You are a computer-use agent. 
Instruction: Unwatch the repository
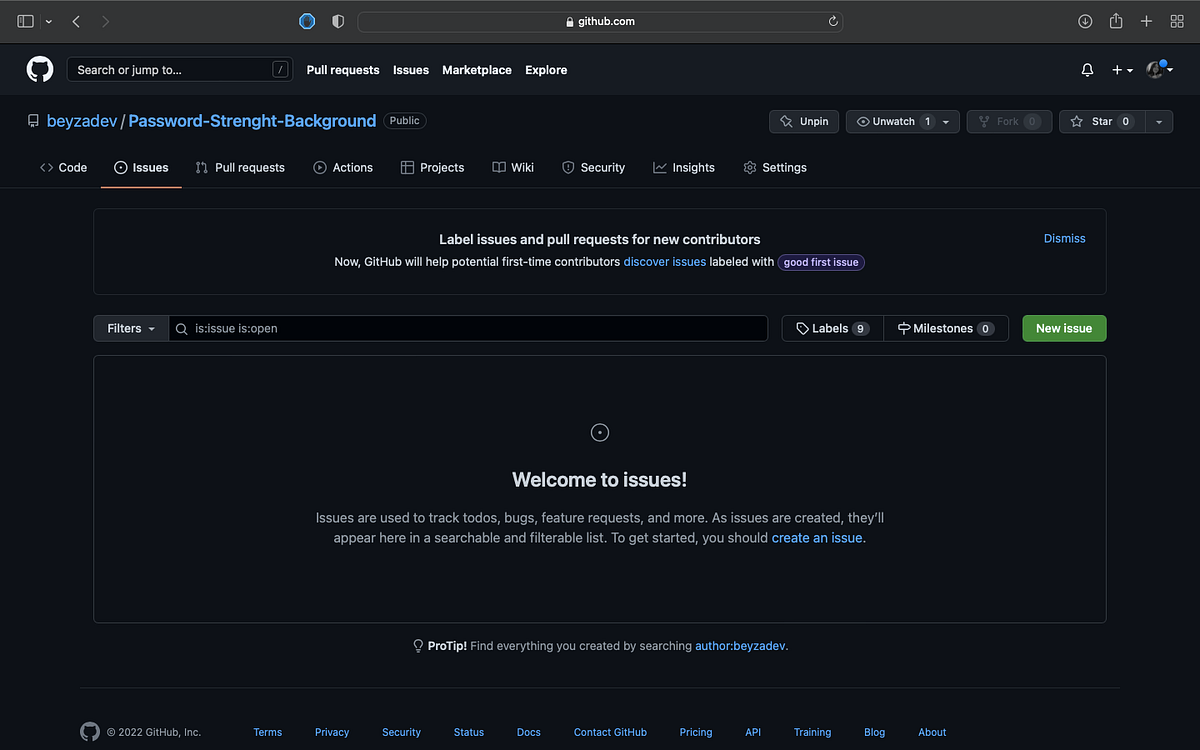(x=893, y=121)
